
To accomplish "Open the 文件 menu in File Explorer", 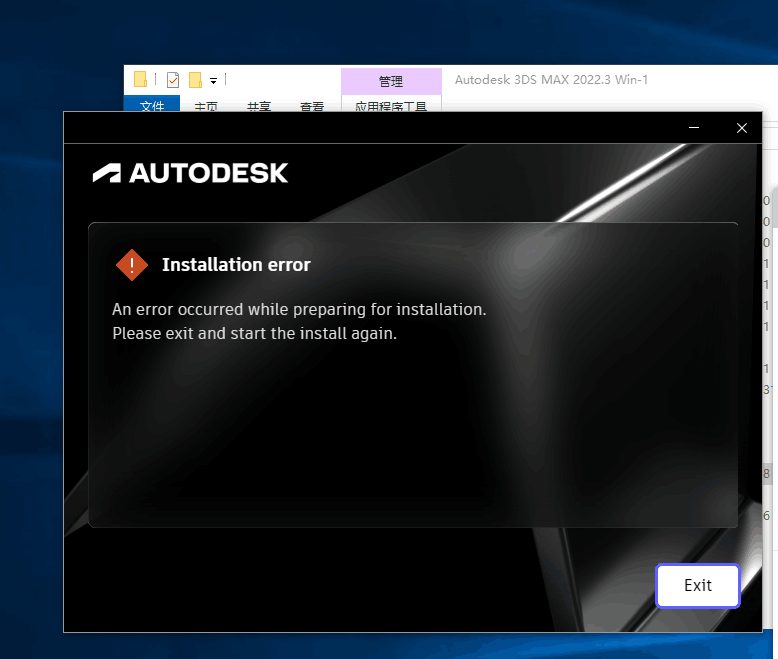I will tap(152, 105).
